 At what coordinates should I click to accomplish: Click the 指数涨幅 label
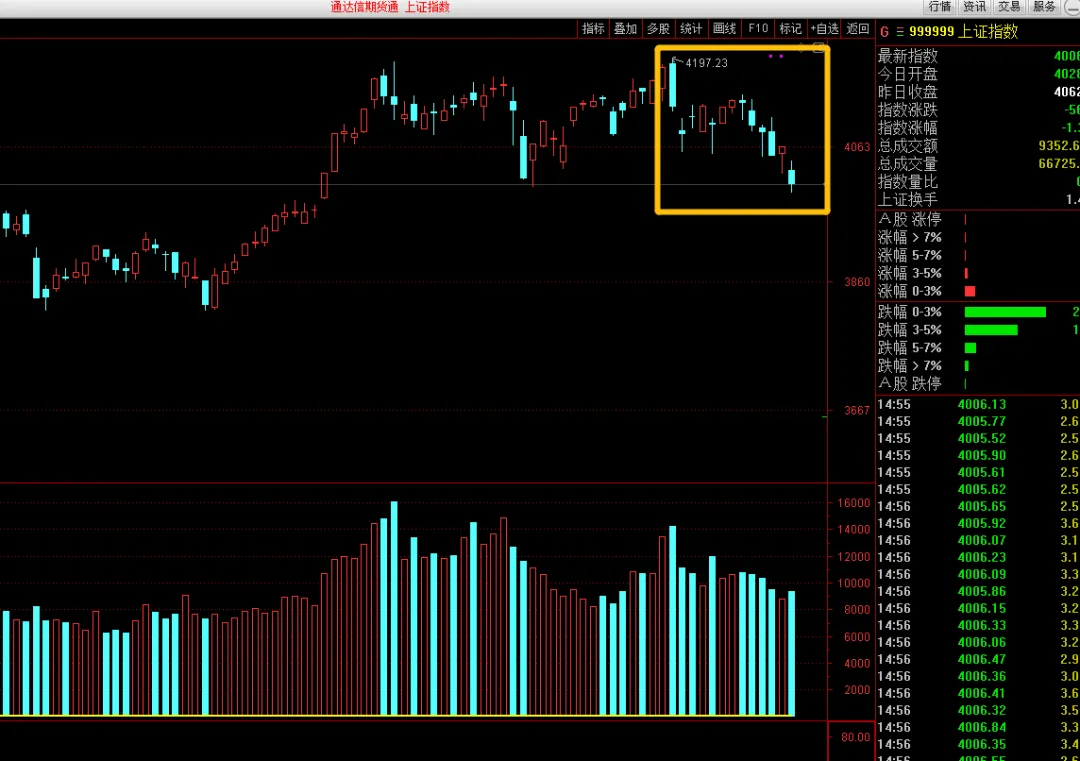click(x=907, y=127)
